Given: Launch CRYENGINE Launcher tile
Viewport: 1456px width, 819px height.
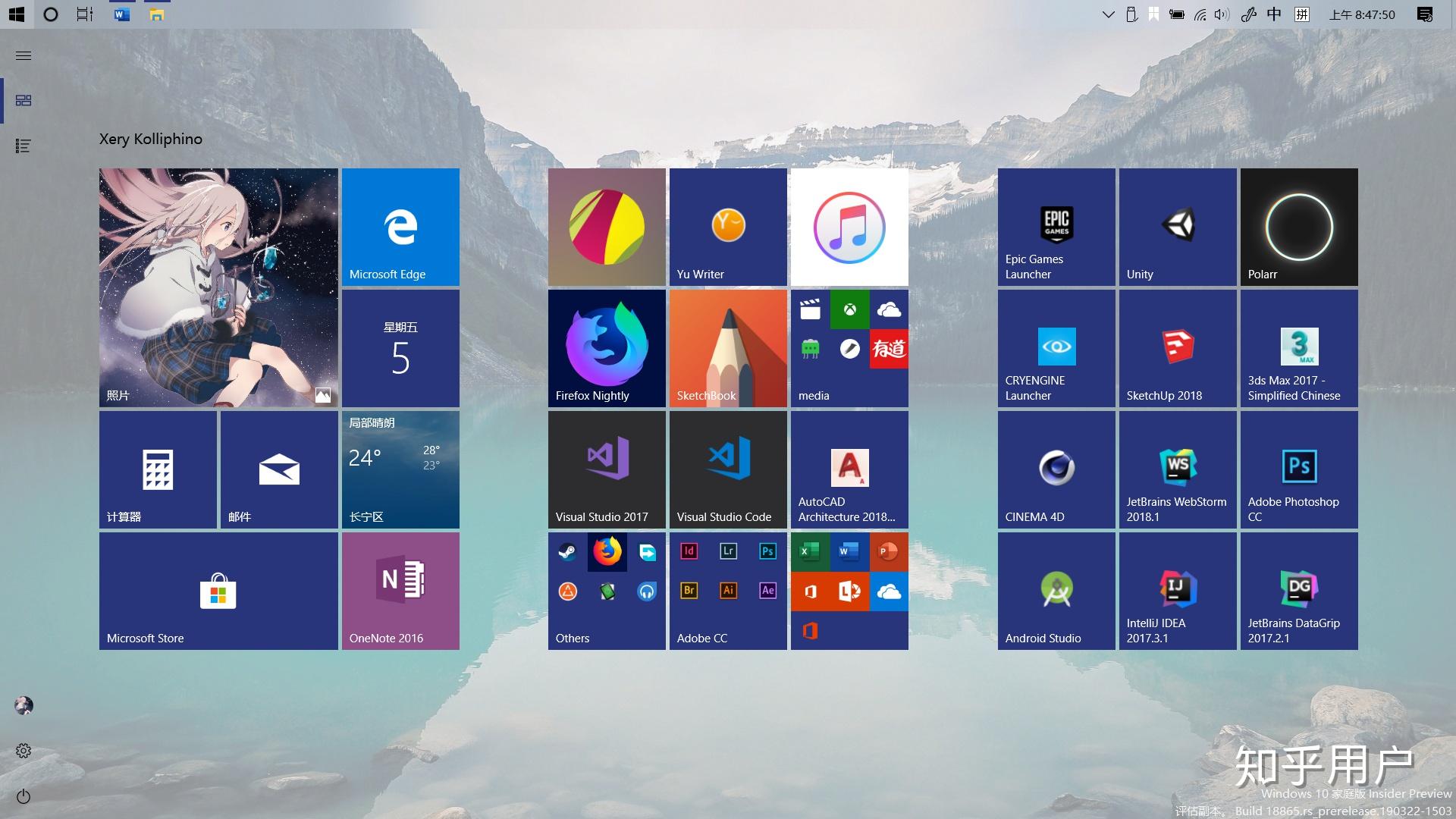Looking at the screenshot, I should pyautogui.click(x=1056, y=348).
